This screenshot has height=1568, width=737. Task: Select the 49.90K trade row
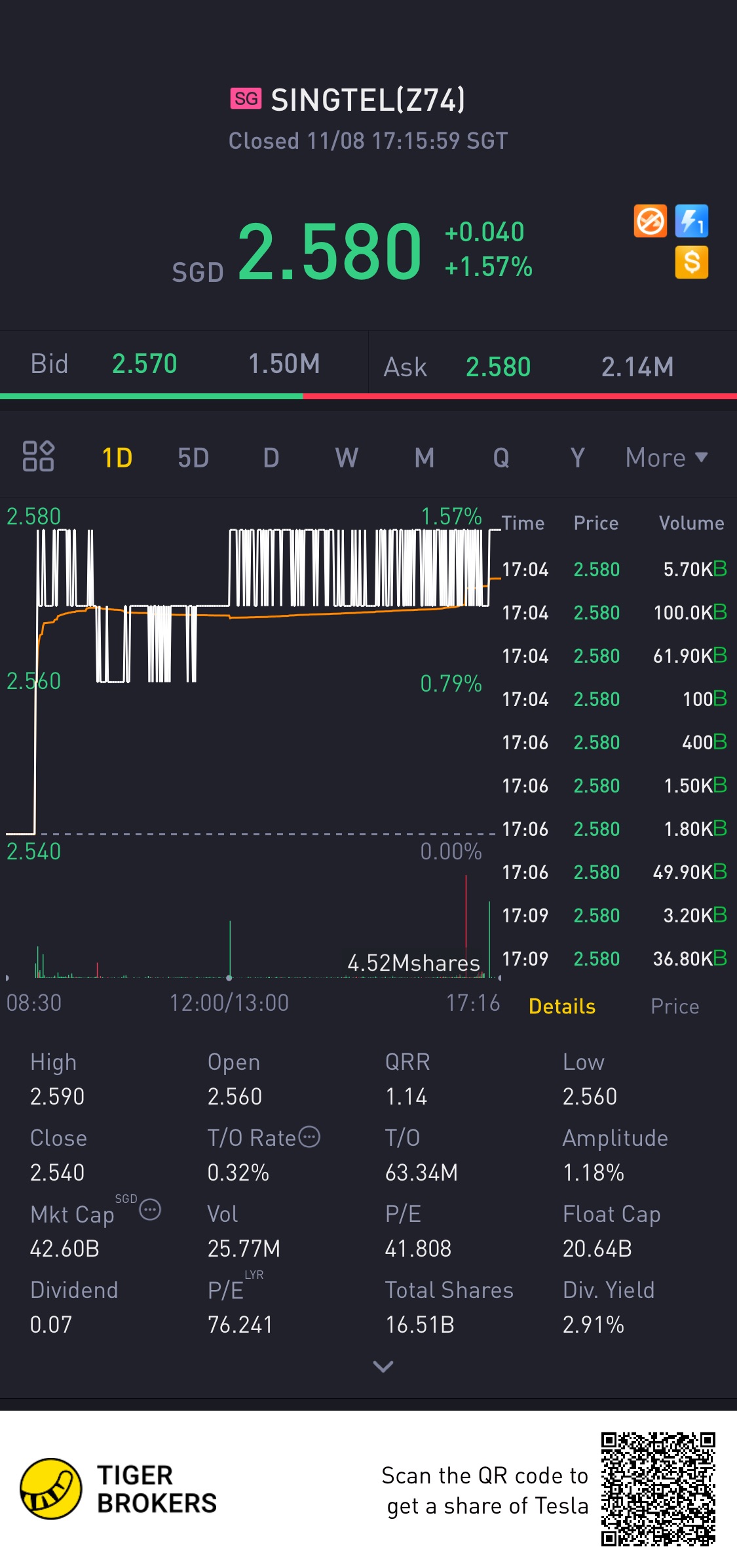(614, 872)
